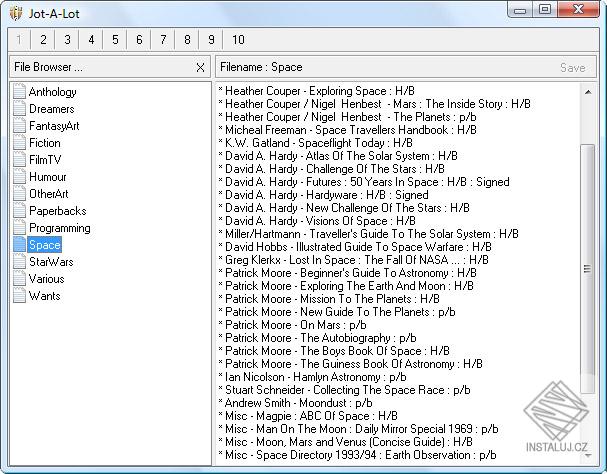Viewport: 607px width, 474px height.
Task: Switch to page tab 8
Action: click(187, 40)
